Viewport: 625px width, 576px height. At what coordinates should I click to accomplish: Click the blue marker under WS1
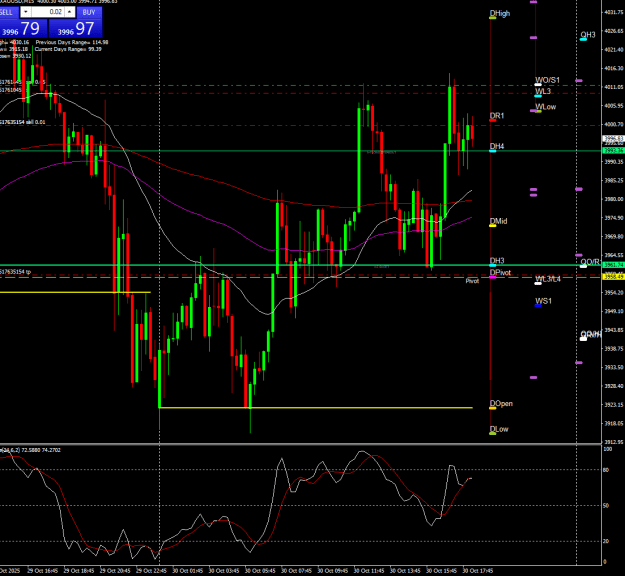coord(538,306)
